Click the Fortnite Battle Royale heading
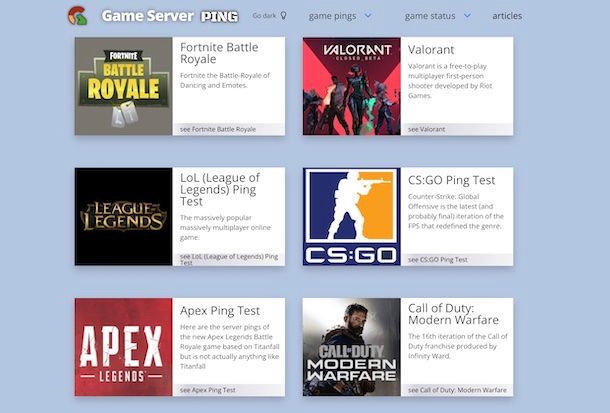 [219, 53]
